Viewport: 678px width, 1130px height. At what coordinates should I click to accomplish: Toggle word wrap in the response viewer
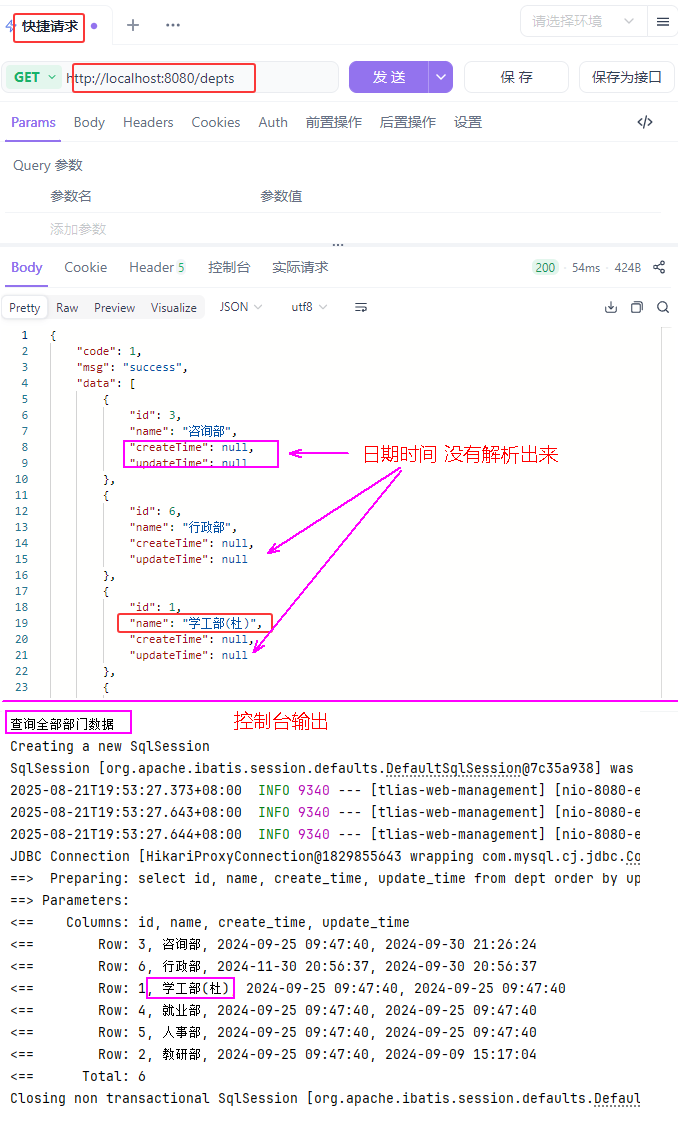point(361,307)
